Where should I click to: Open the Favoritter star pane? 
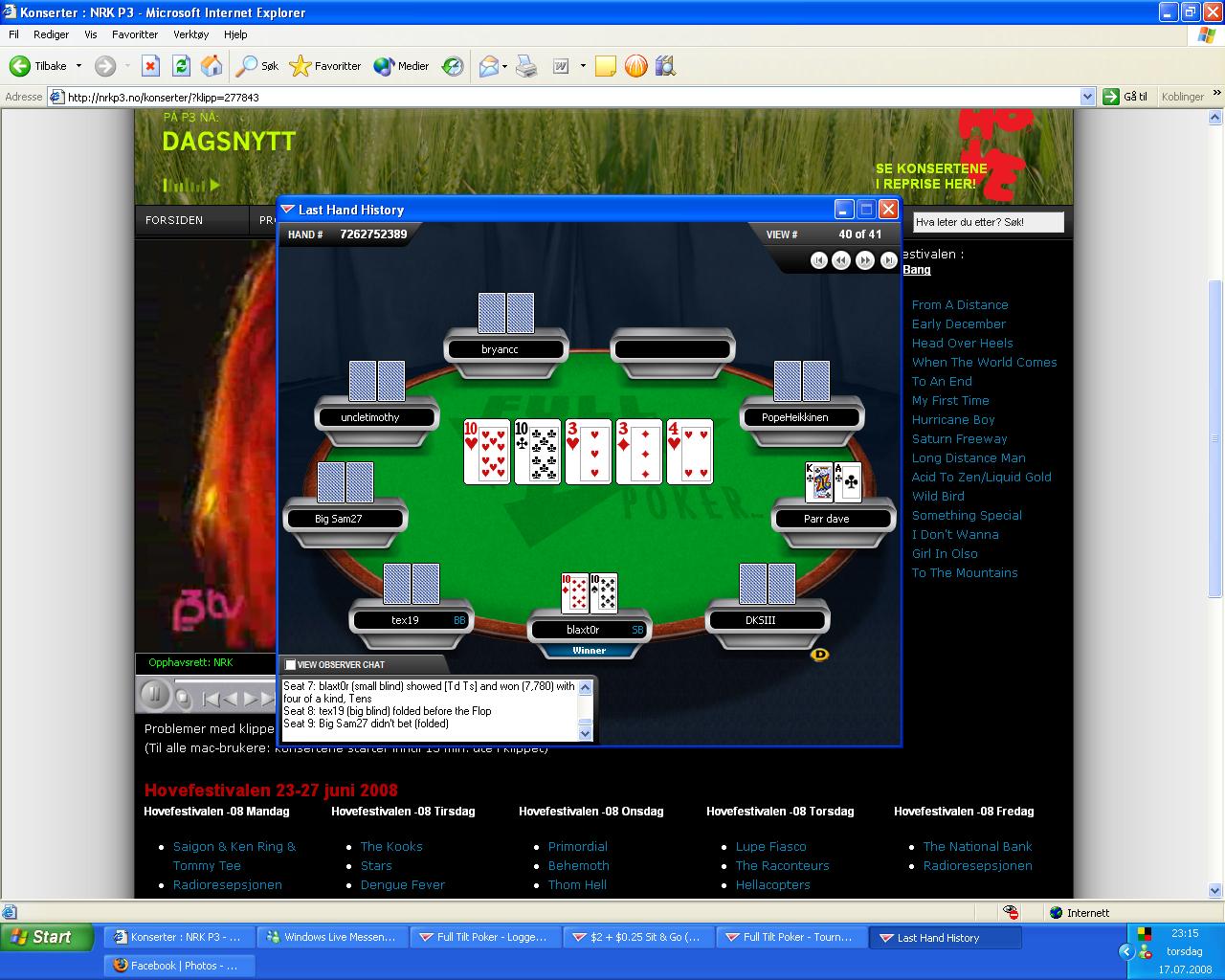click(325, 66)
